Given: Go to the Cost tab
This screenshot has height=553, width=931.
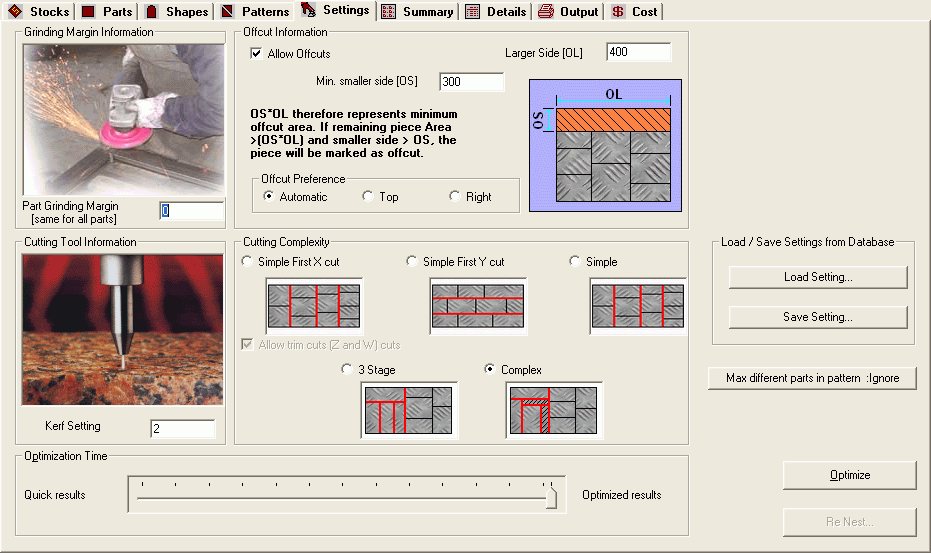Looking at the screenshot, I should 634,12.
